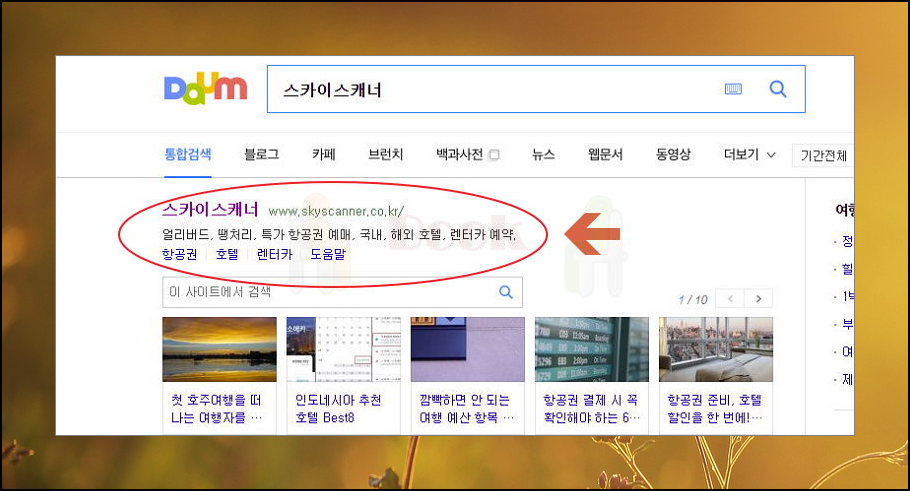Open article 인도네시아 추천 호텔 Best8
910x491 pixels.
338,409
